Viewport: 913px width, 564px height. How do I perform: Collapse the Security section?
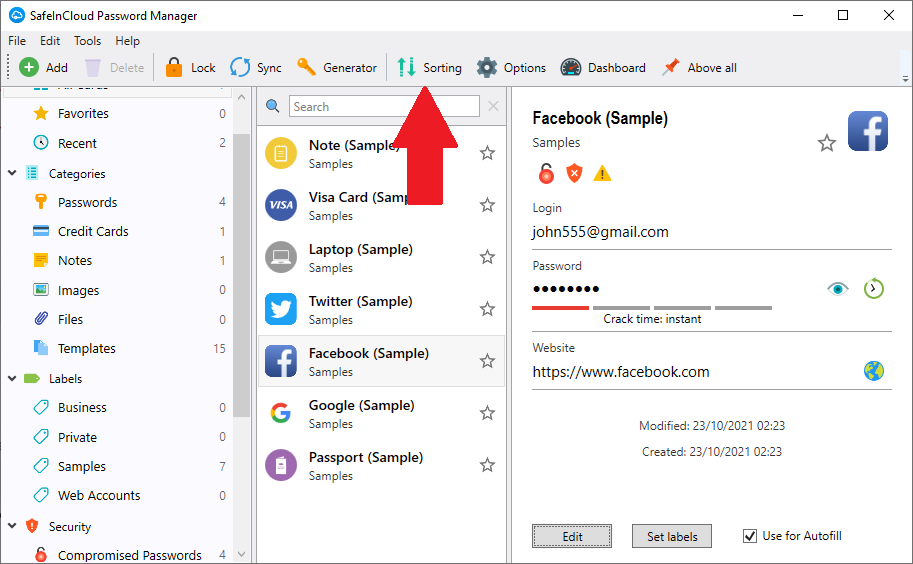click(x=12, y=526)
